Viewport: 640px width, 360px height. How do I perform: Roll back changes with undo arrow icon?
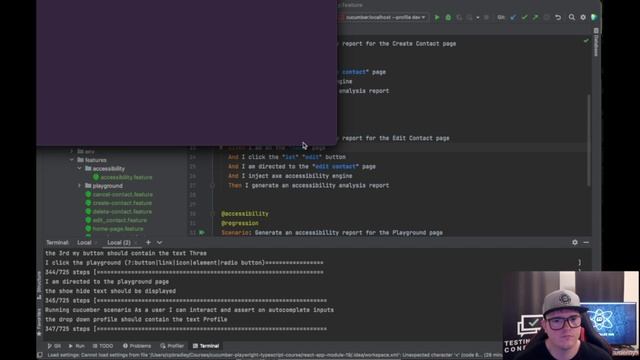coord(558,17)
